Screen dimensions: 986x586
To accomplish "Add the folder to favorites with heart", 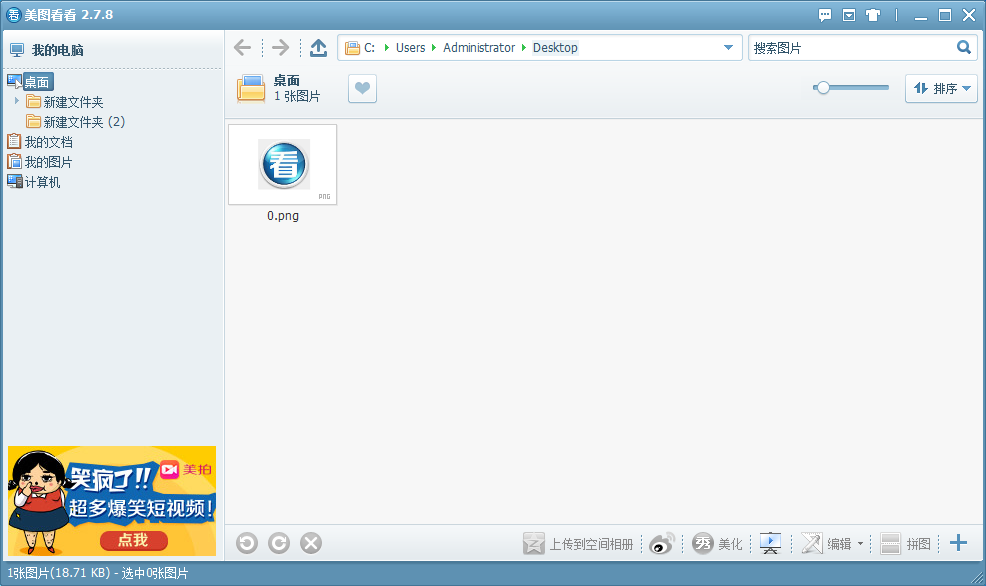I will point(362,89).
